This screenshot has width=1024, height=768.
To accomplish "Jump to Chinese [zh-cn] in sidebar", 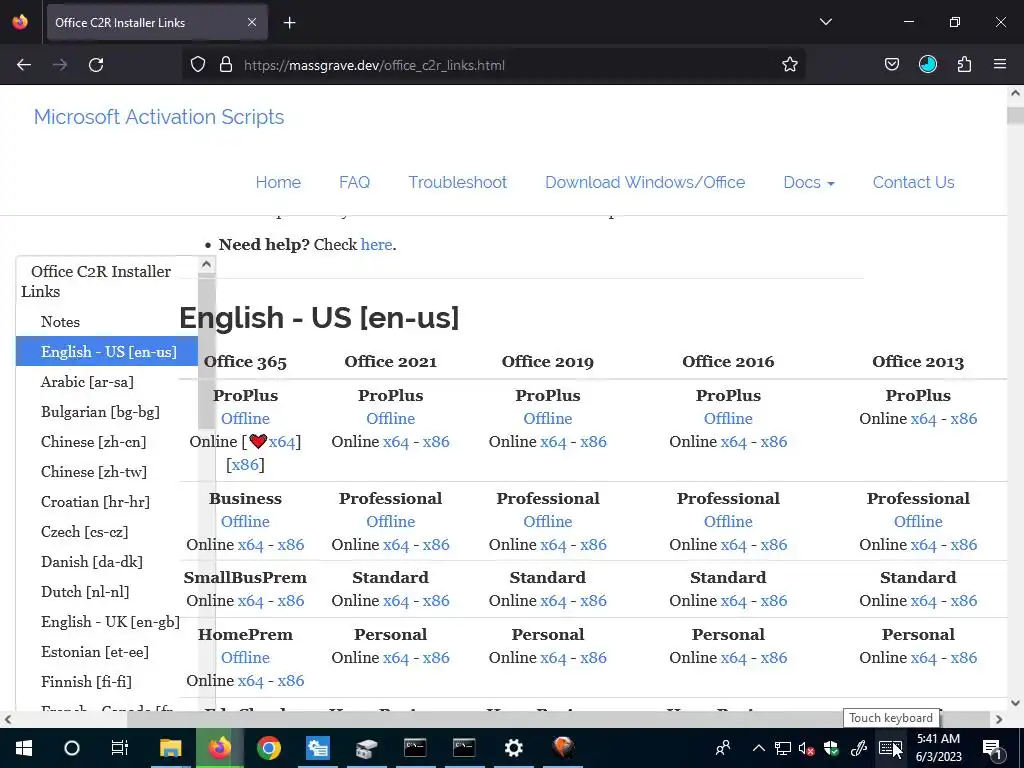I will (x=93, y=441).
